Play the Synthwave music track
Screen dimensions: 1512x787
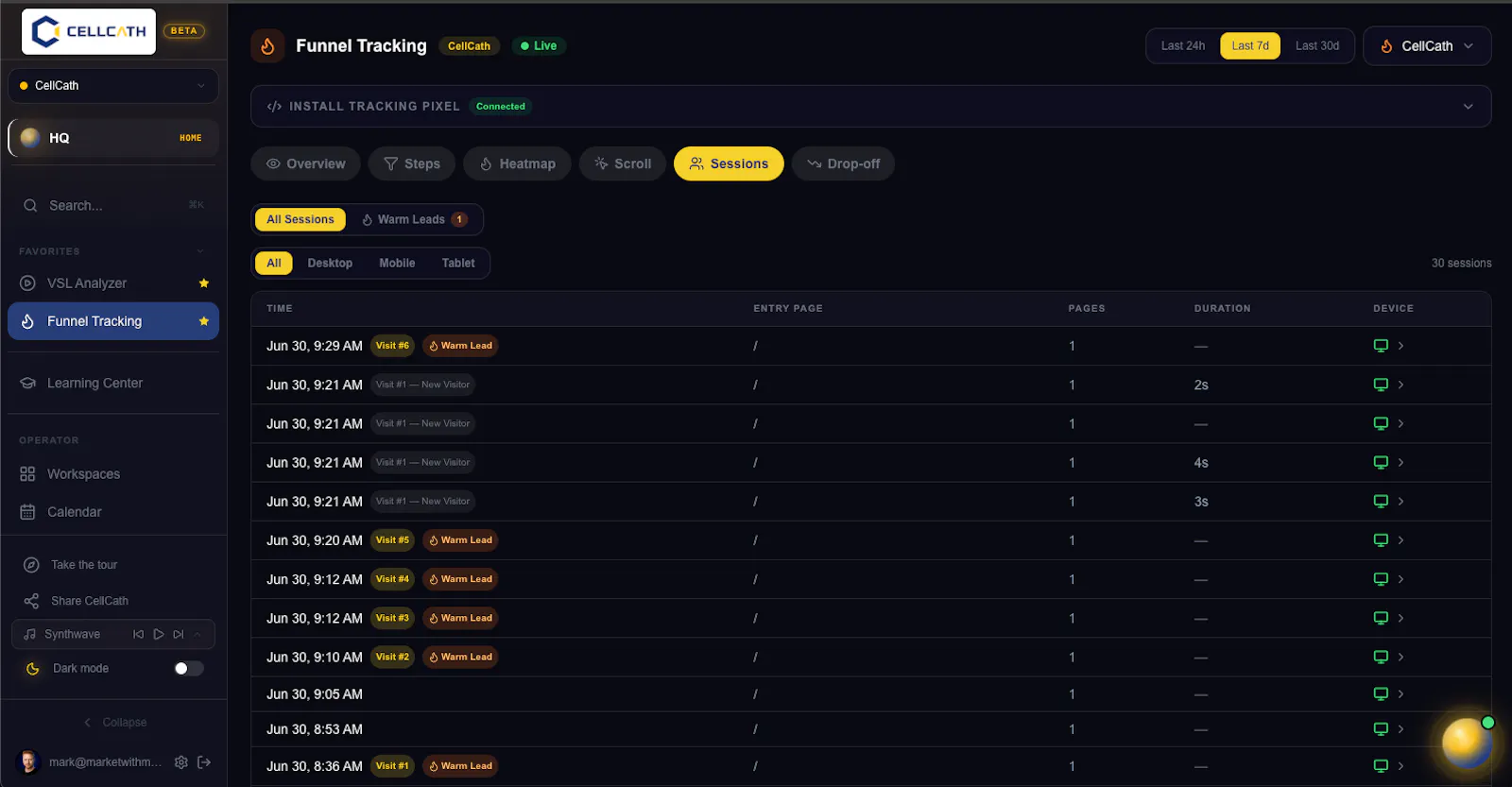159,635
